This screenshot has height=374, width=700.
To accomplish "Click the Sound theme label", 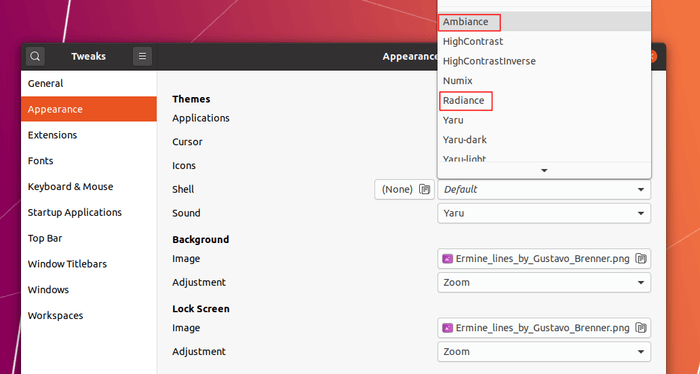I will click(x=186, y=213).
